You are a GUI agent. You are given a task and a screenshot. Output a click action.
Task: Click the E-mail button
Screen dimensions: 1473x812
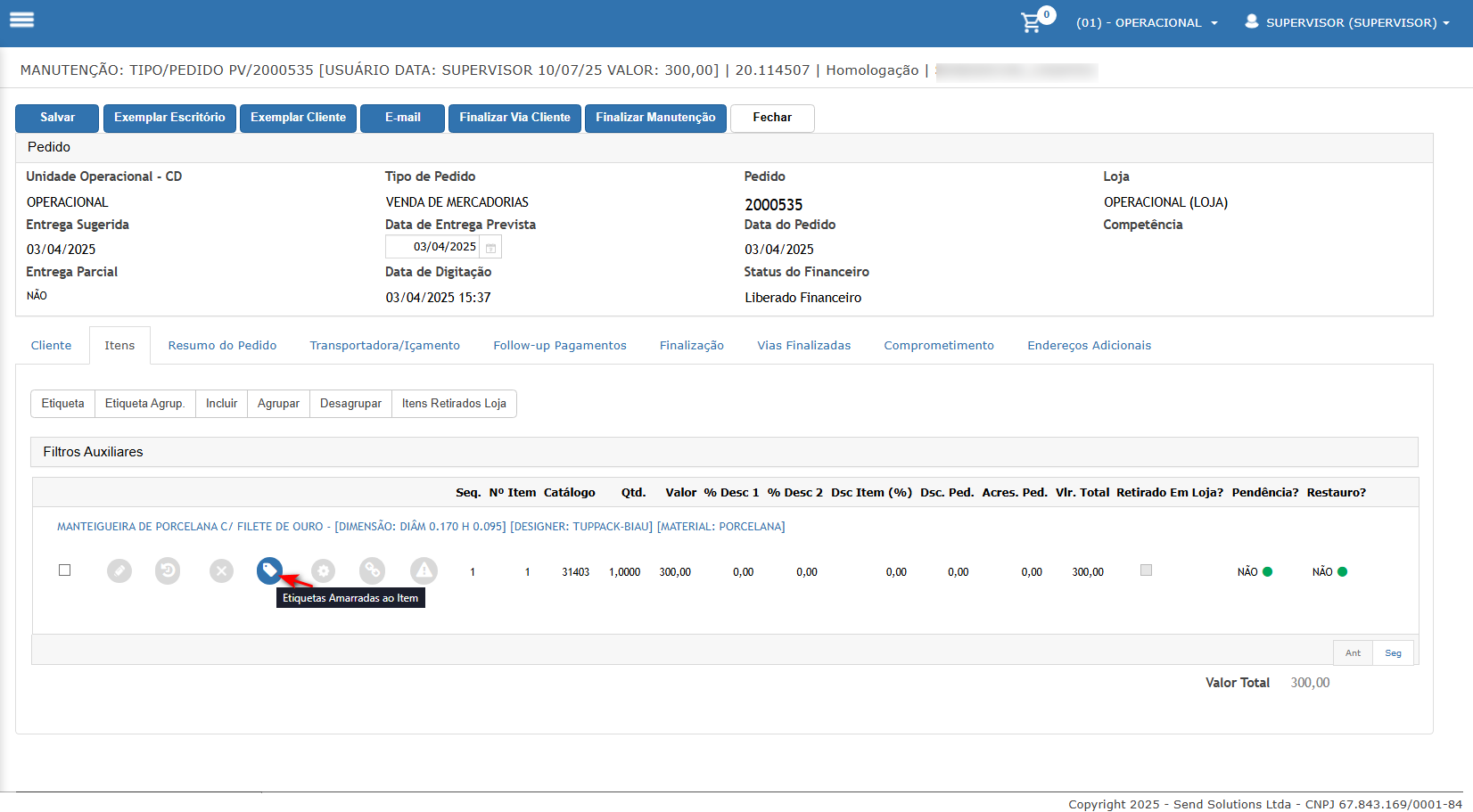coord(402,118)
